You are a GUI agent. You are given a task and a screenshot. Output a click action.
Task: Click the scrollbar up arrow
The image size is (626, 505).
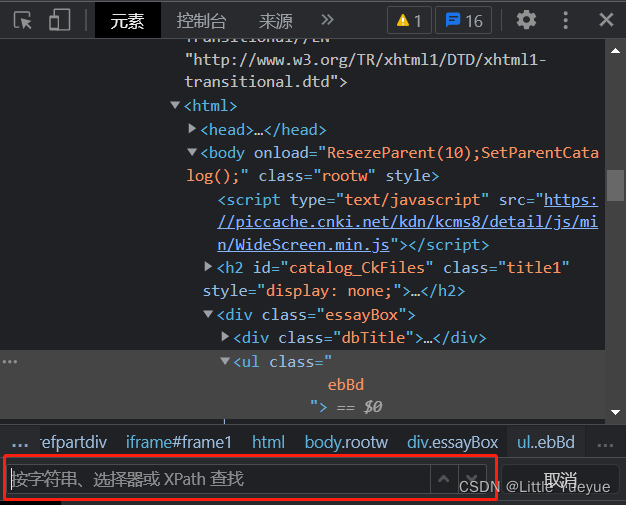point(616,51)
